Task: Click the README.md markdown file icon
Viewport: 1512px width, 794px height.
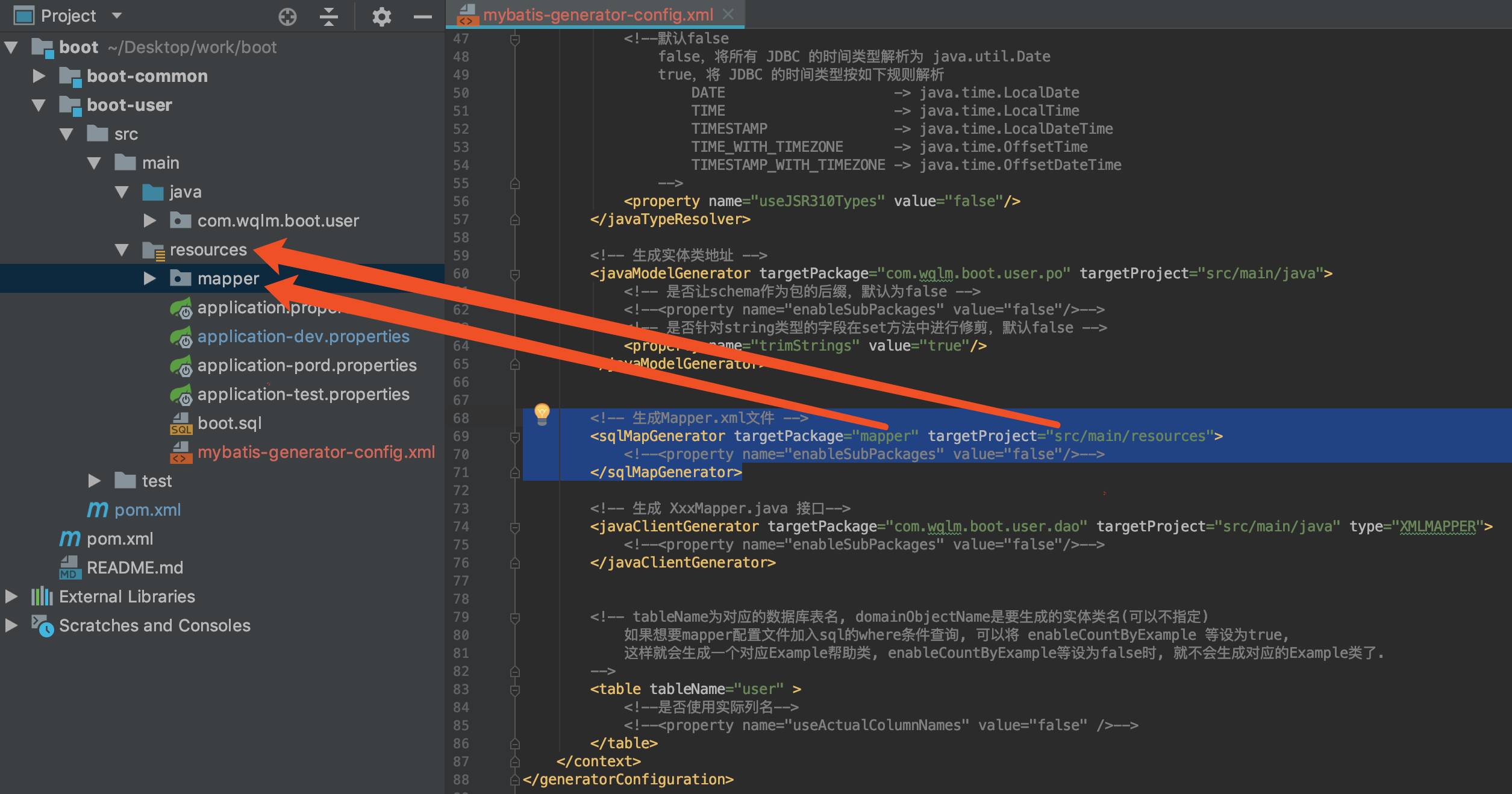Action: 69,568
